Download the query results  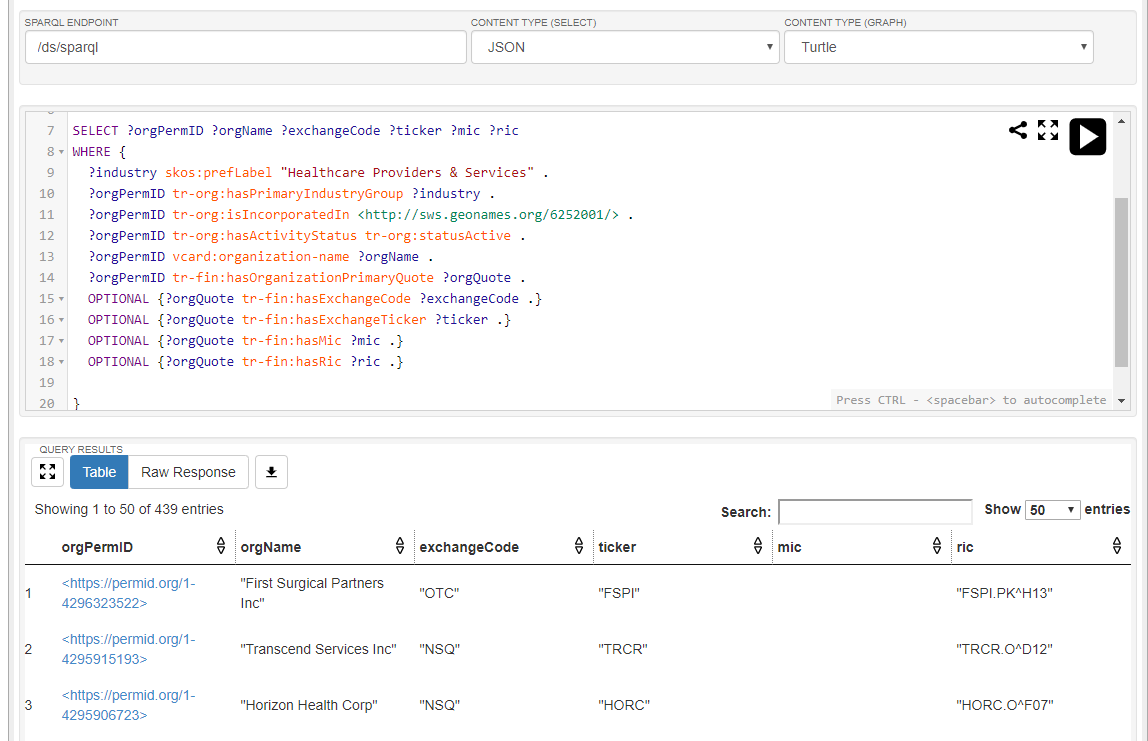tap(271, 472)
